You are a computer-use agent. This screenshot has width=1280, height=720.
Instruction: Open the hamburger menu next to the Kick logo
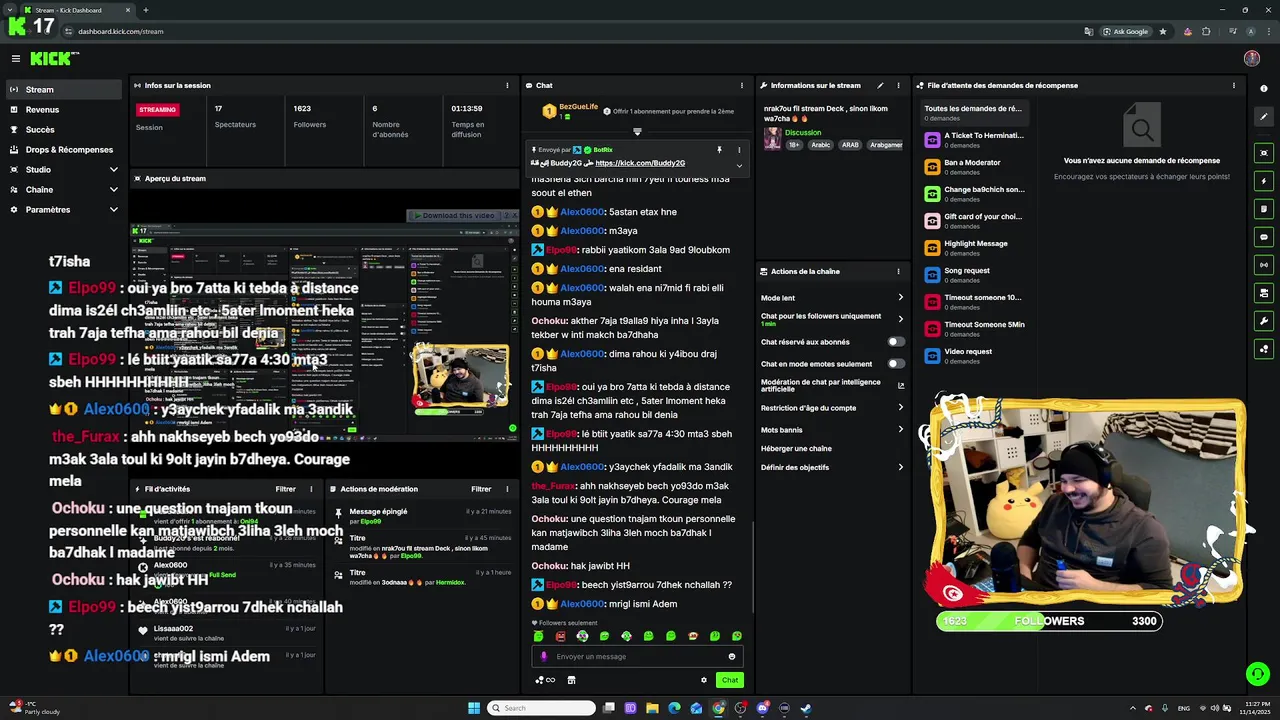click(x=16, y=59)
